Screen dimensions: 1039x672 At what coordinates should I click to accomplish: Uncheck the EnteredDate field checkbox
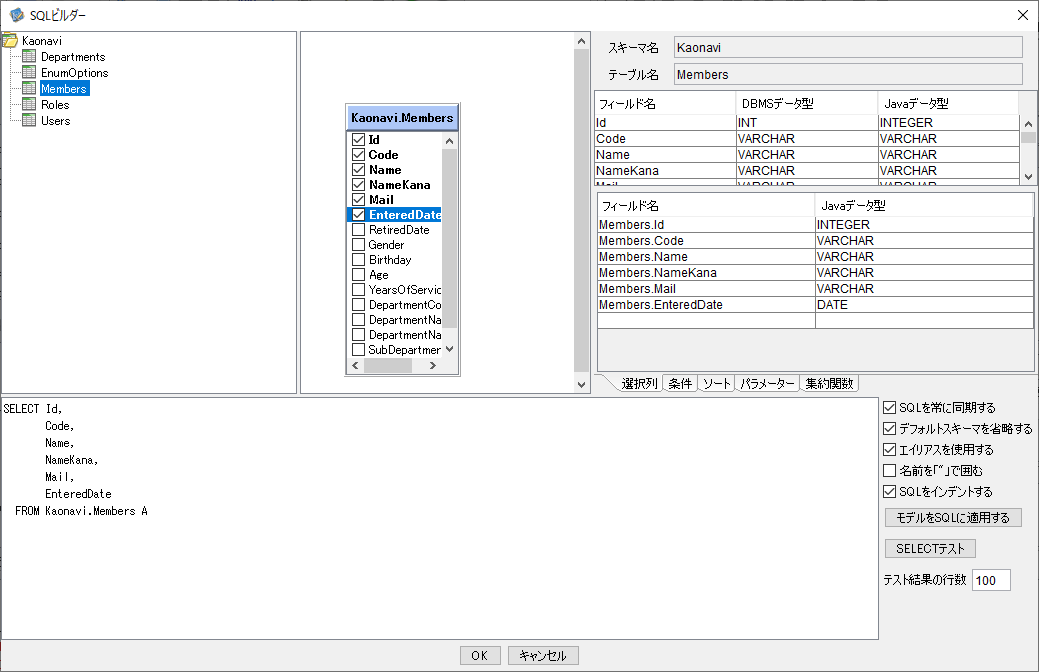click(x=358, y=215)
